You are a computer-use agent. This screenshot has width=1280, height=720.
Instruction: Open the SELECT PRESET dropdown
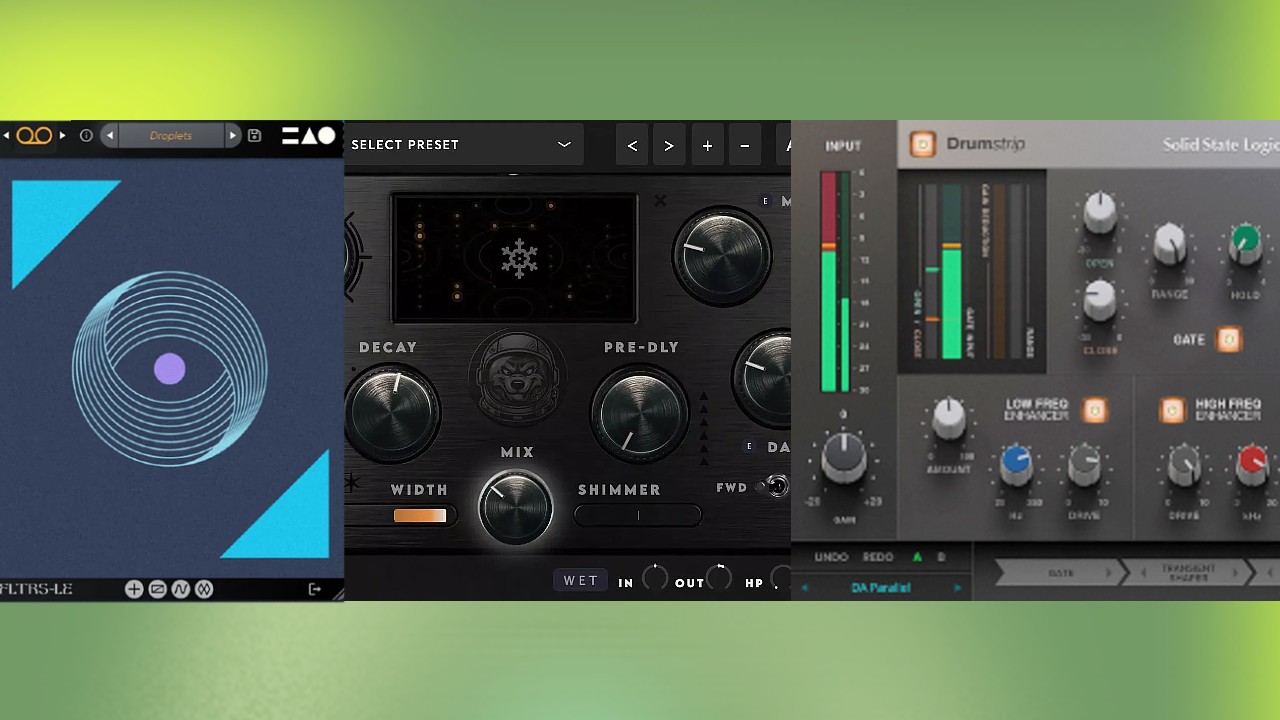point(464,145)
